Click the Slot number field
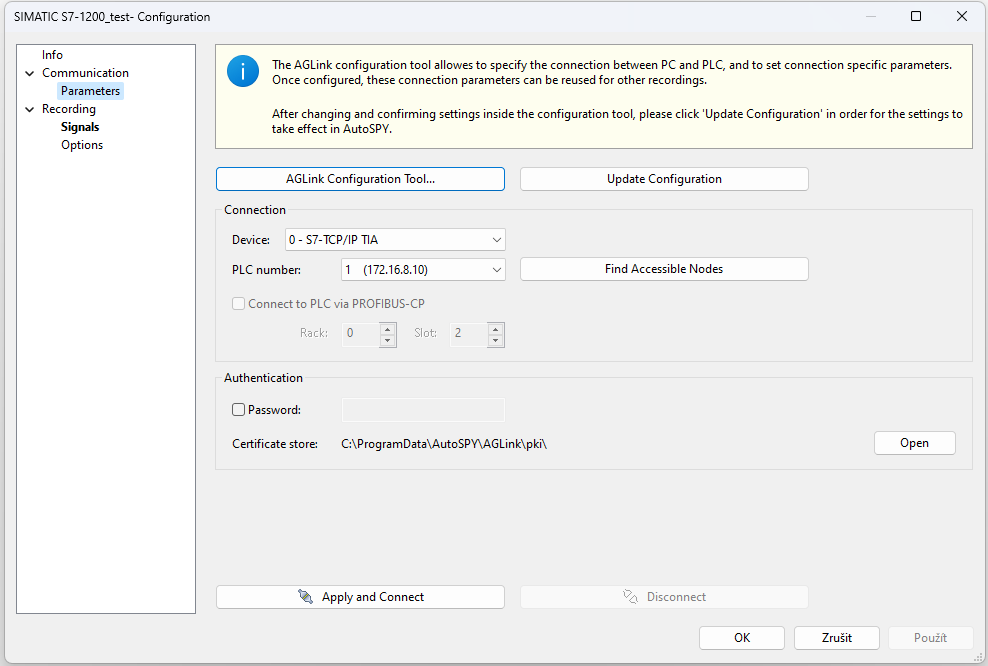The image size is (988, 666). pyautogui.click(x=469, y=335)
